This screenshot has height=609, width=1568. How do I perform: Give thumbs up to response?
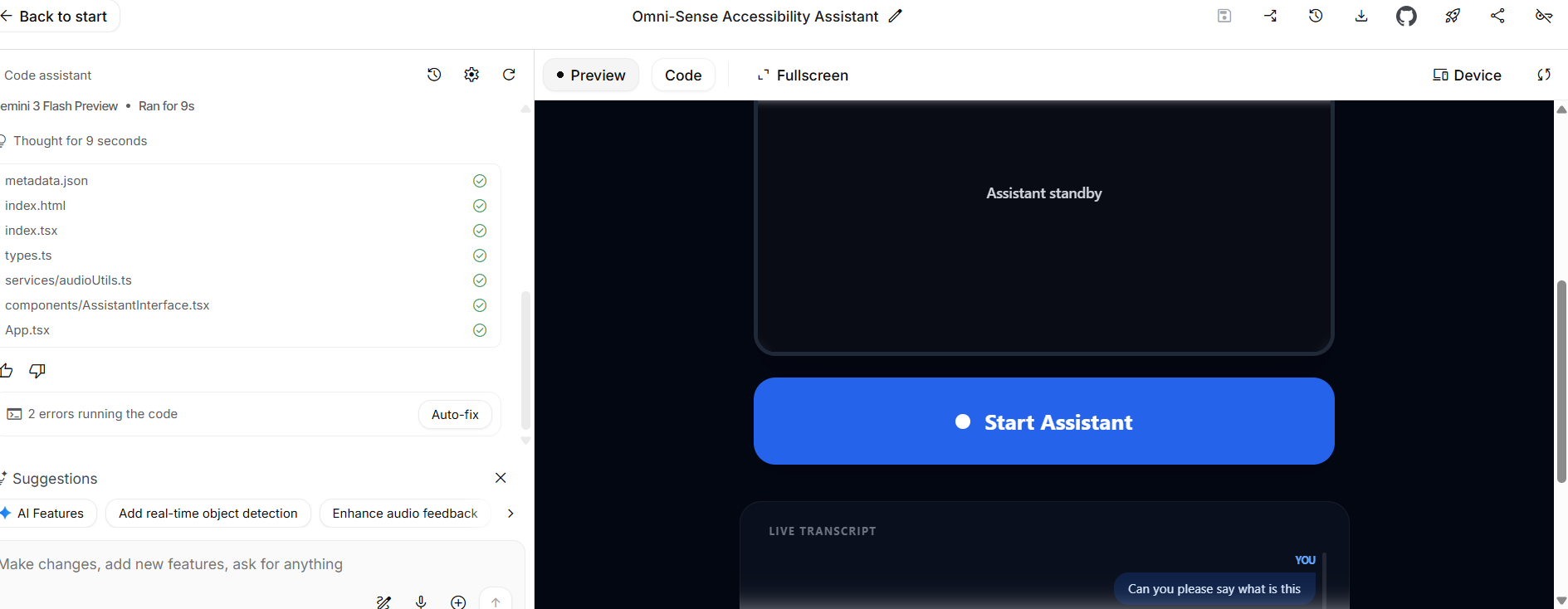click(6, 371)
